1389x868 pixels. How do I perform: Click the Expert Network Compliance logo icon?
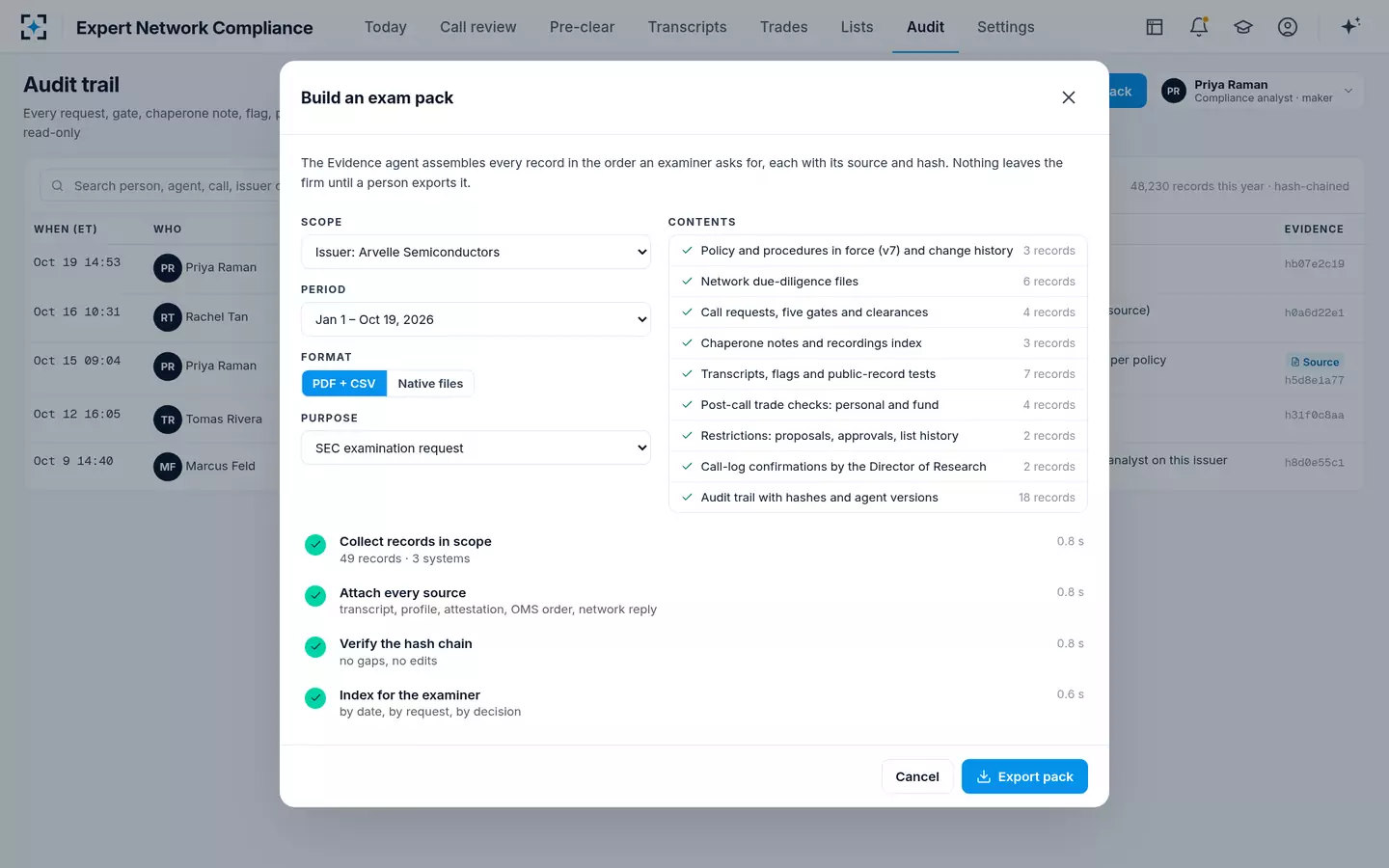pyautogui.click(x=34, y=27)
